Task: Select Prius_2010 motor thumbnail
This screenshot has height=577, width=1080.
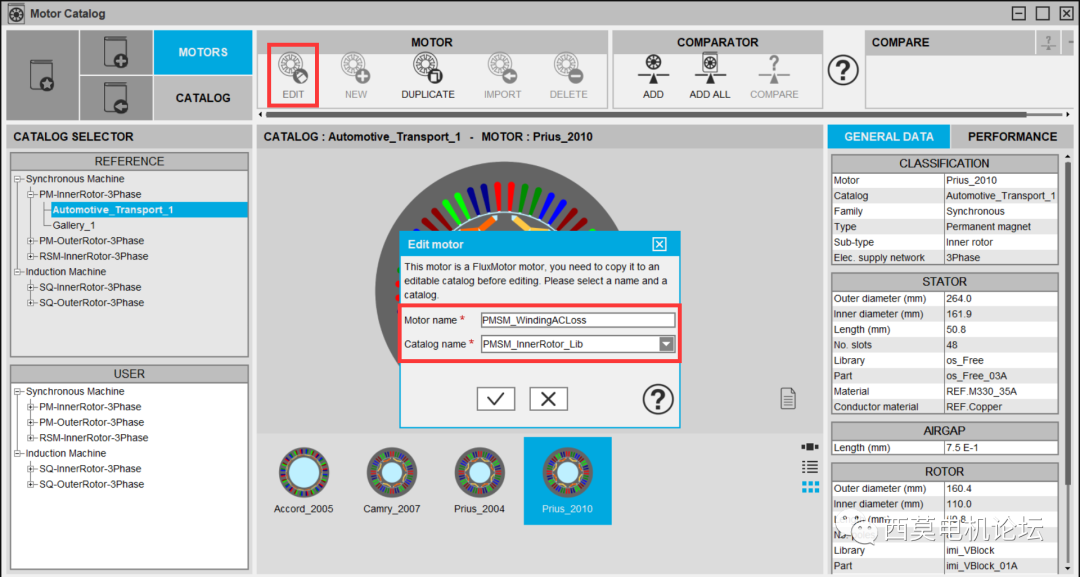Action: 568,481
